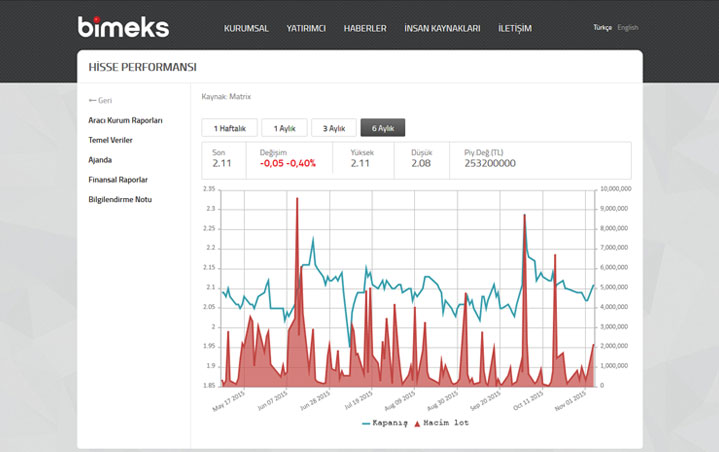Open Aracı Kurum Raporları

pyautogui.click(x=125, y=120)
